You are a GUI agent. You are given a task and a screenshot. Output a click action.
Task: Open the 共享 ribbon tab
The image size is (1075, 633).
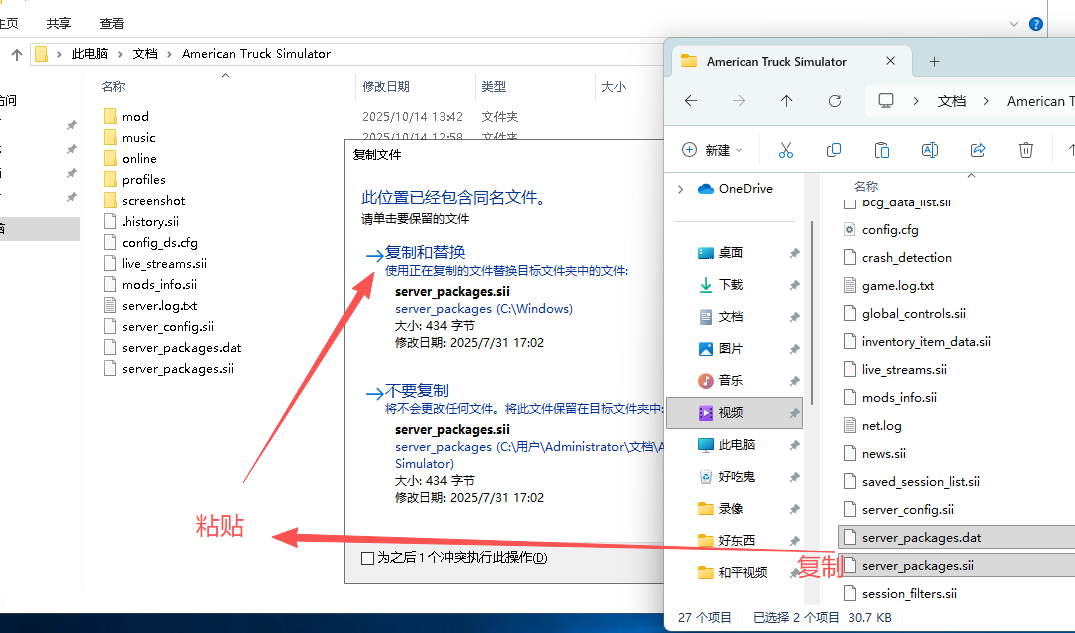click(59, 23)
